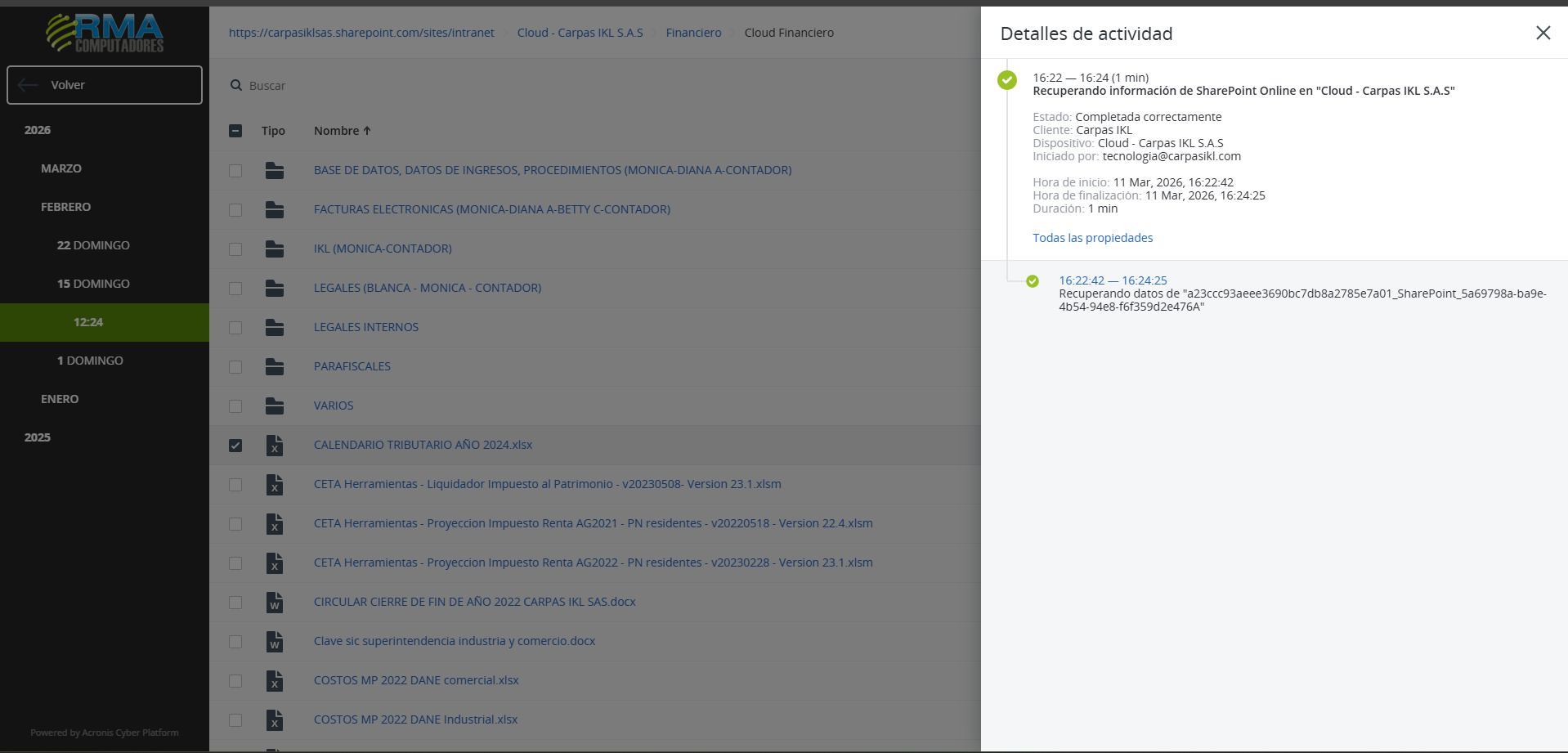1568x753 pixels.
Task: Select the 12:24 recovery point
Action: point(88,322)
